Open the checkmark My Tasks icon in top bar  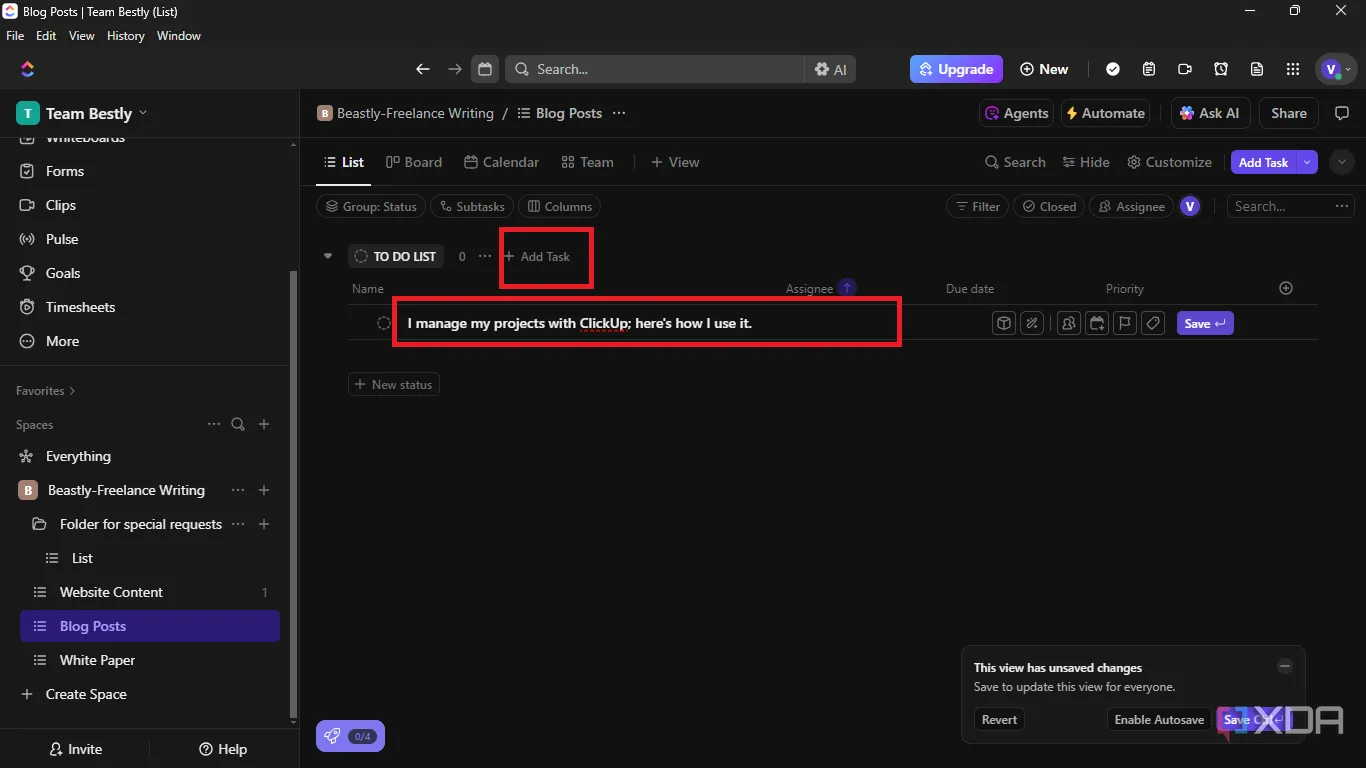[1113, 69]
